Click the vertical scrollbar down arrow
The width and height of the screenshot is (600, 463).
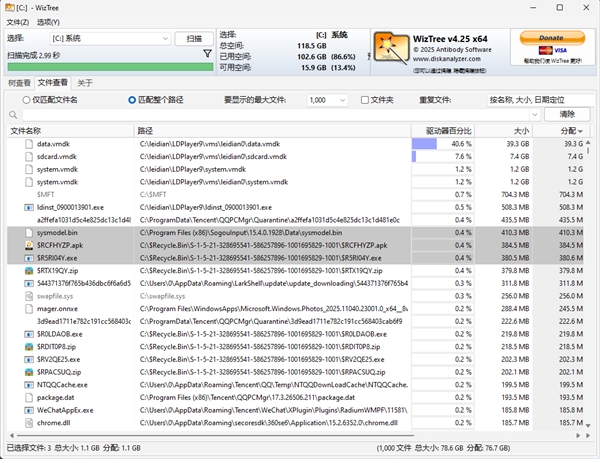[x=588, y=426]
